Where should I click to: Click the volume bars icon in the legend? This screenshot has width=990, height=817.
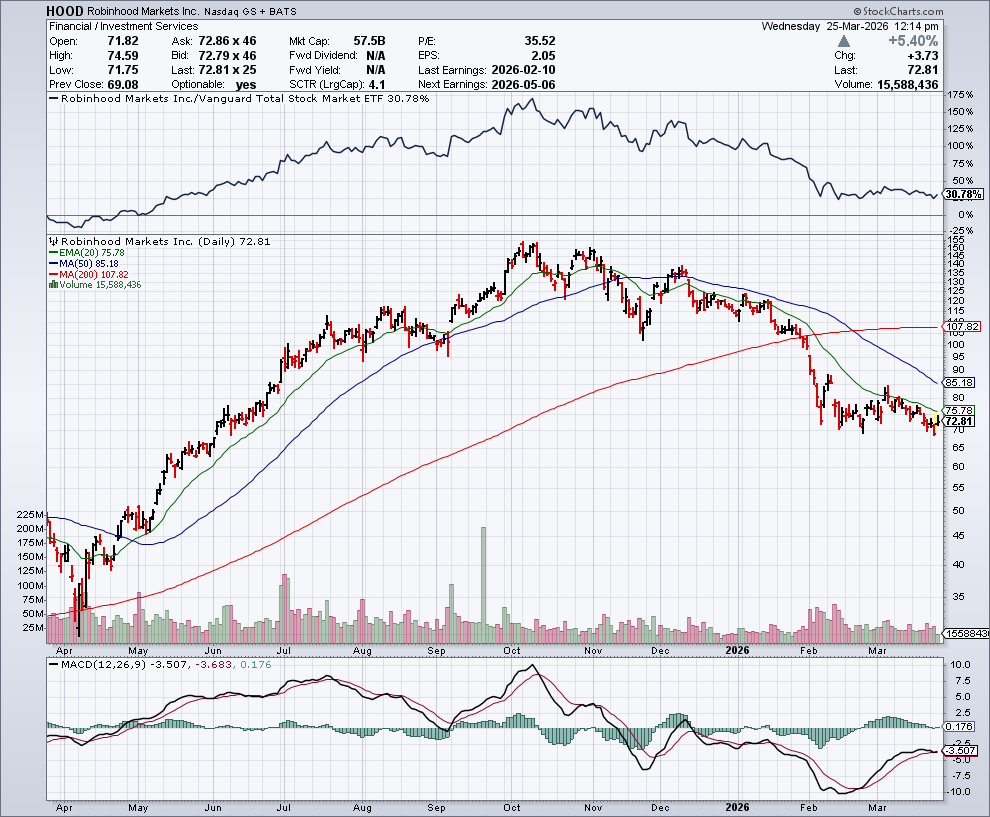pyautogui.click(x=51, y=285)
